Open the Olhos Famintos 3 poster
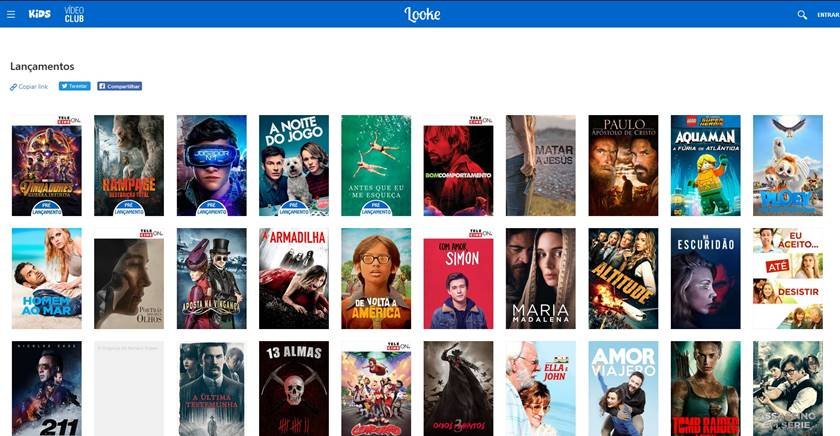 click(x=459, y=389)
